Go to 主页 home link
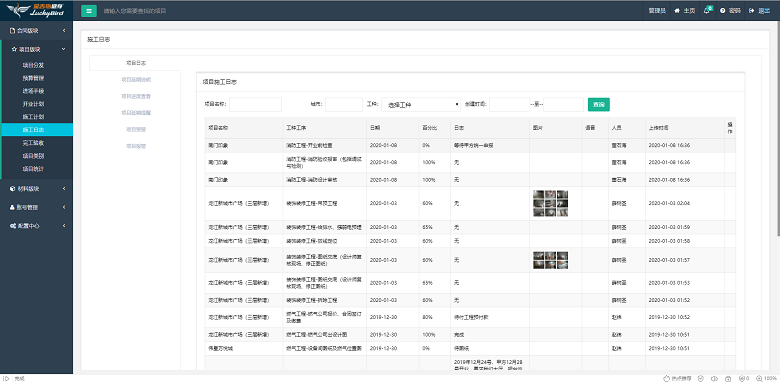The height and width of the screenshot is (383, 780). pos(684,10)
